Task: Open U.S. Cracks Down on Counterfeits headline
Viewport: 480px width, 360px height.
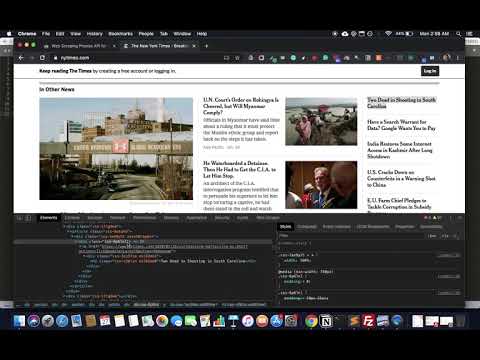Action: click(401, 178)
